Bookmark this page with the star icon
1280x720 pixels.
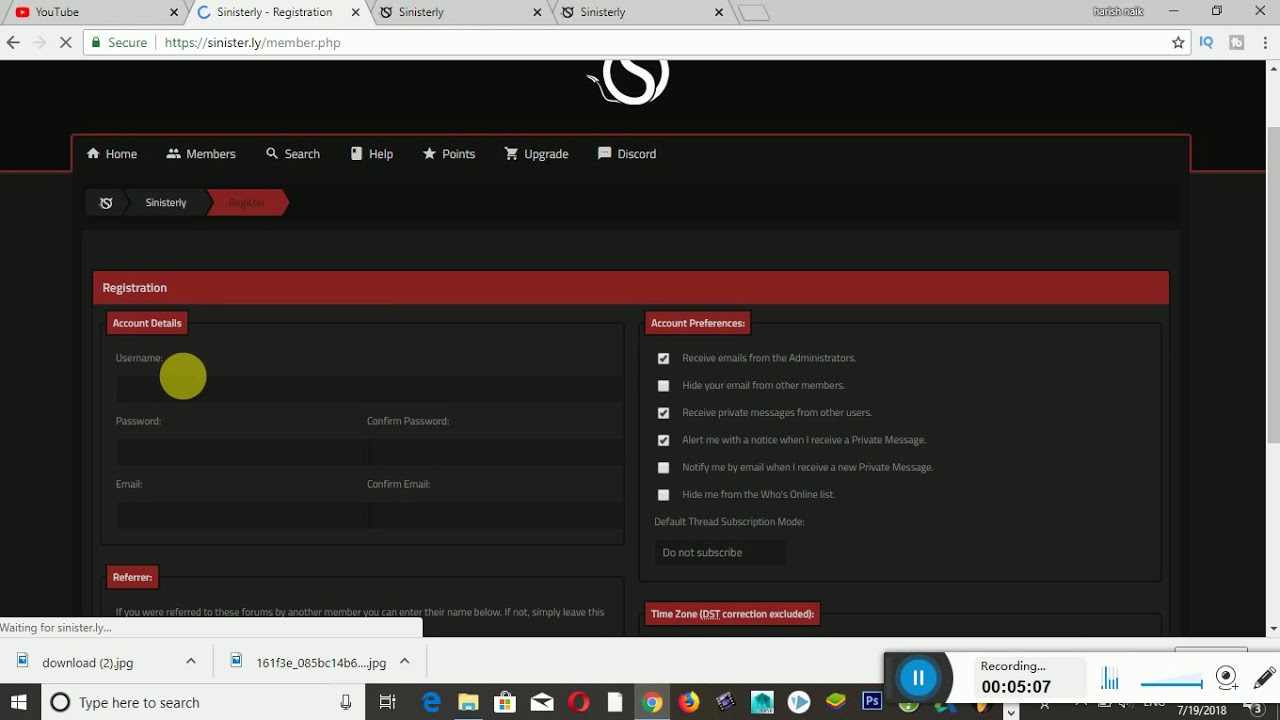[x=1178, y=43]
